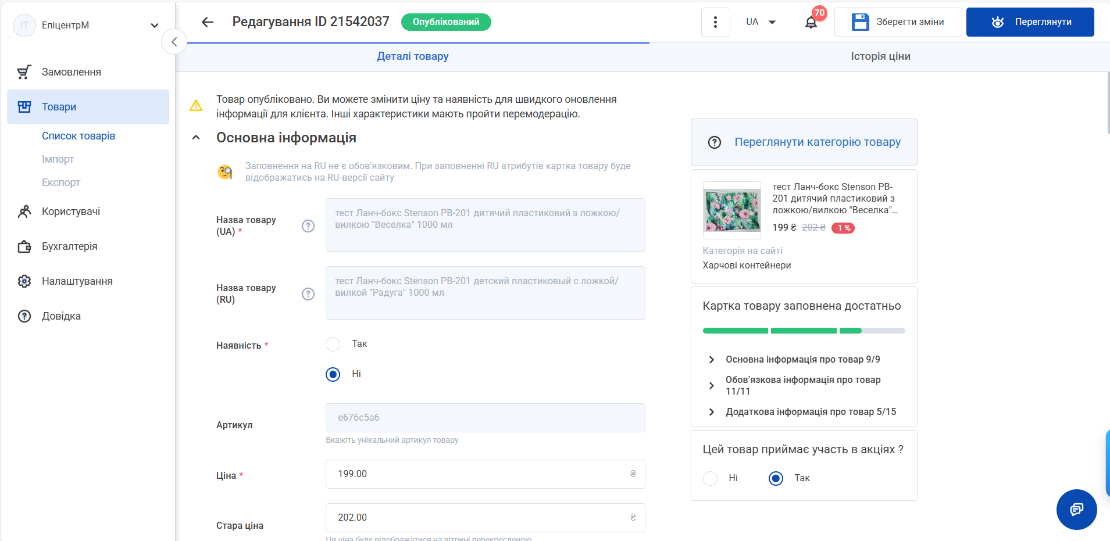The image size is (1110, 541).
Task: Open the chat support bubble
Action: tap(1076, 509)
